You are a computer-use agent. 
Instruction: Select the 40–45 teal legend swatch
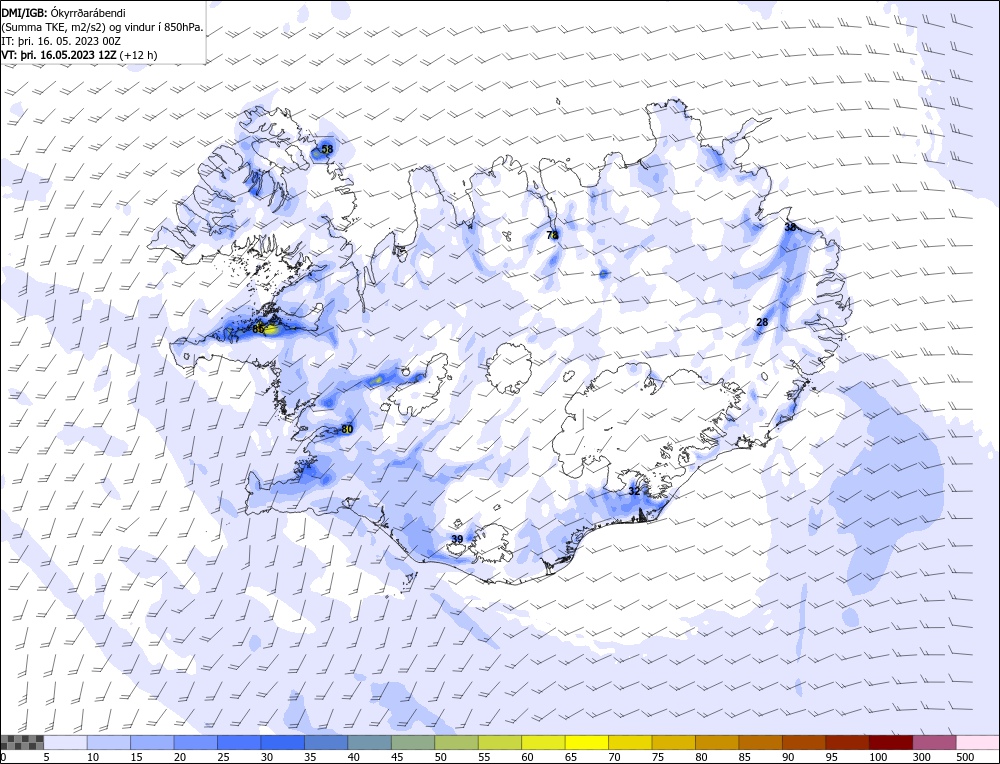click(370, 742)
